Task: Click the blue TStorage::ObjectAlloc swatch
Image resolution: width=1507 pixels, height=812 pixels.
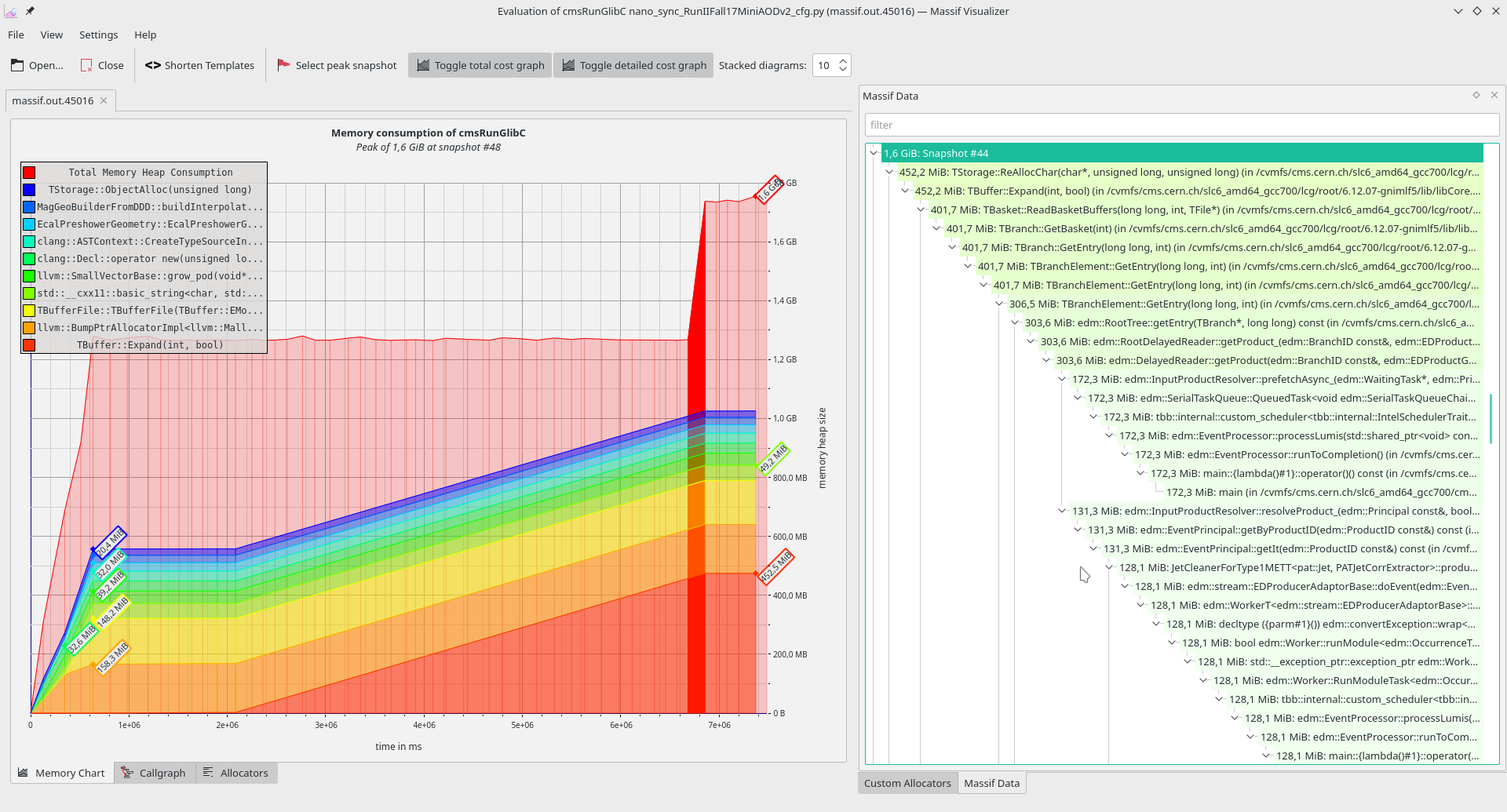Action: tap(29, 190)
